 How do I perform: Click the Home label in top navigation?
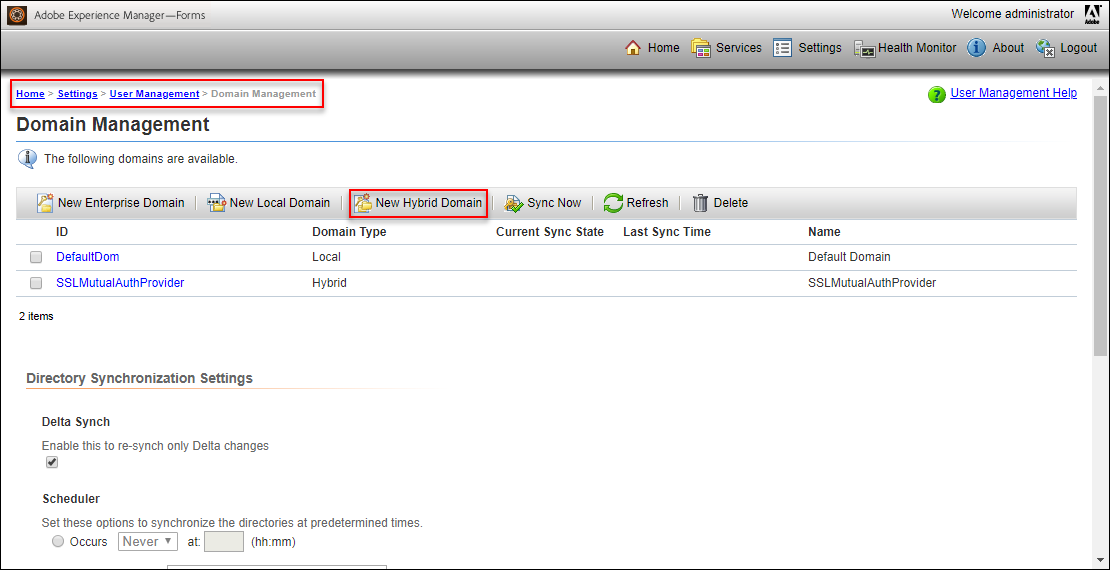pos(663,47)
